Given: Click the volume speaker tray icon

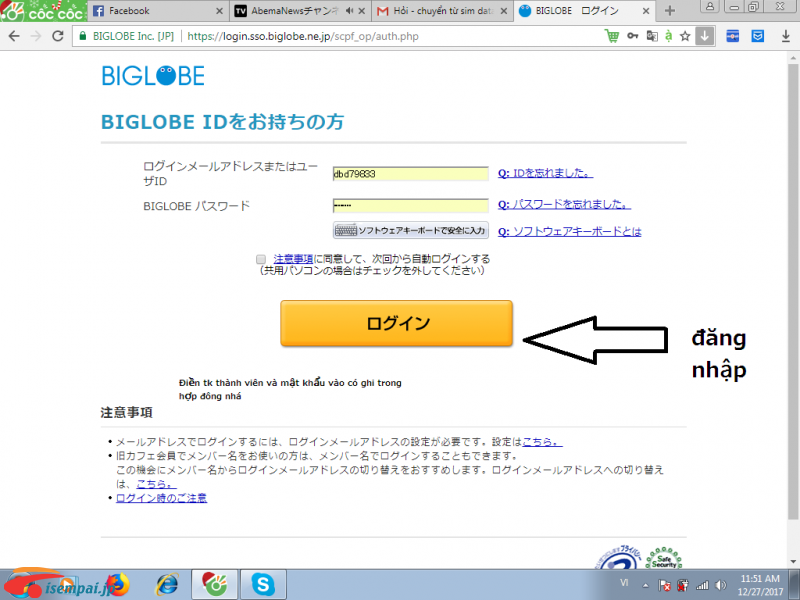Looking at the screenshot, I should [721, 586].
